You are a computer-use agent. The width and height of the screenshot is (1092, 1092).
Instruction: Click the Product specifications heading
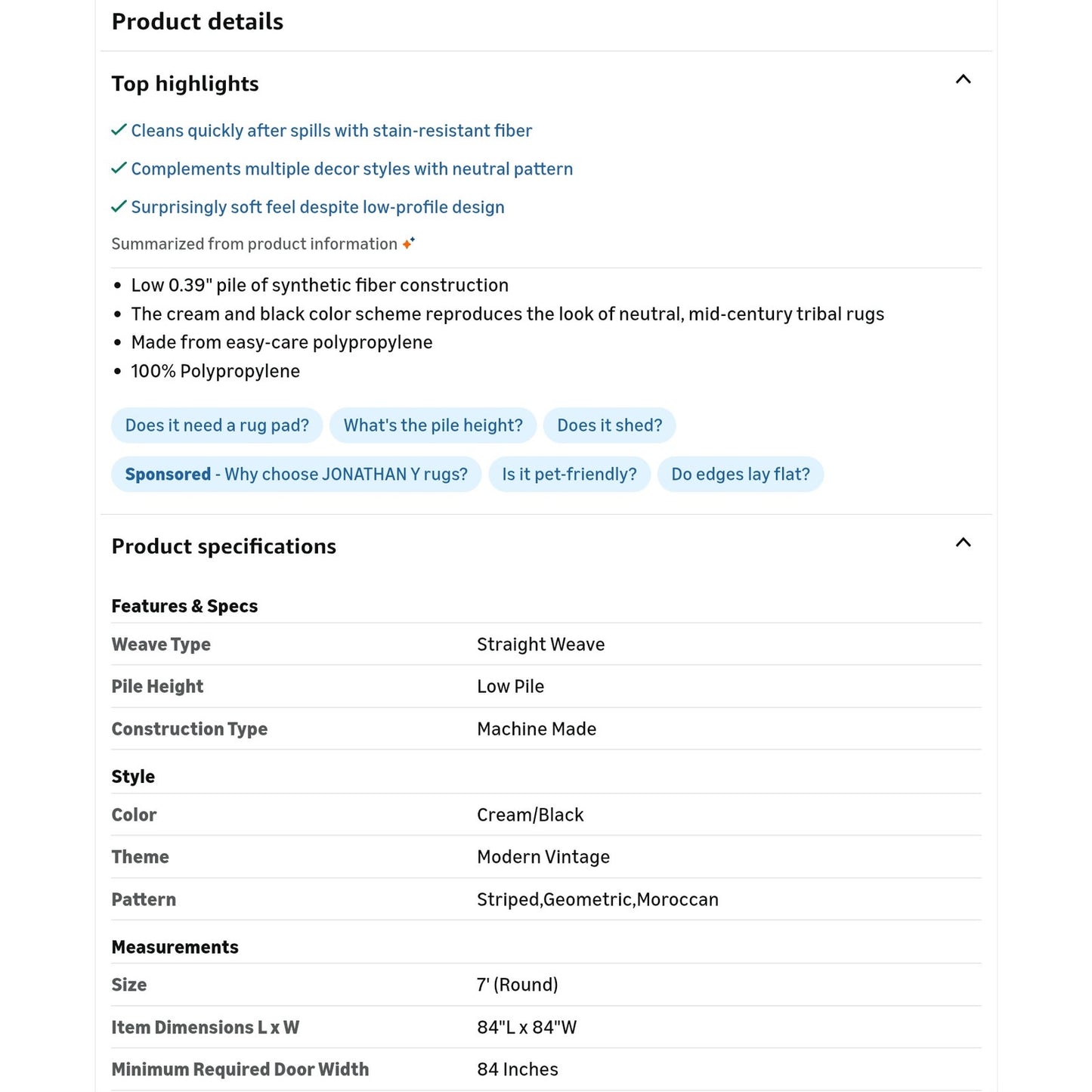(224, 546)
